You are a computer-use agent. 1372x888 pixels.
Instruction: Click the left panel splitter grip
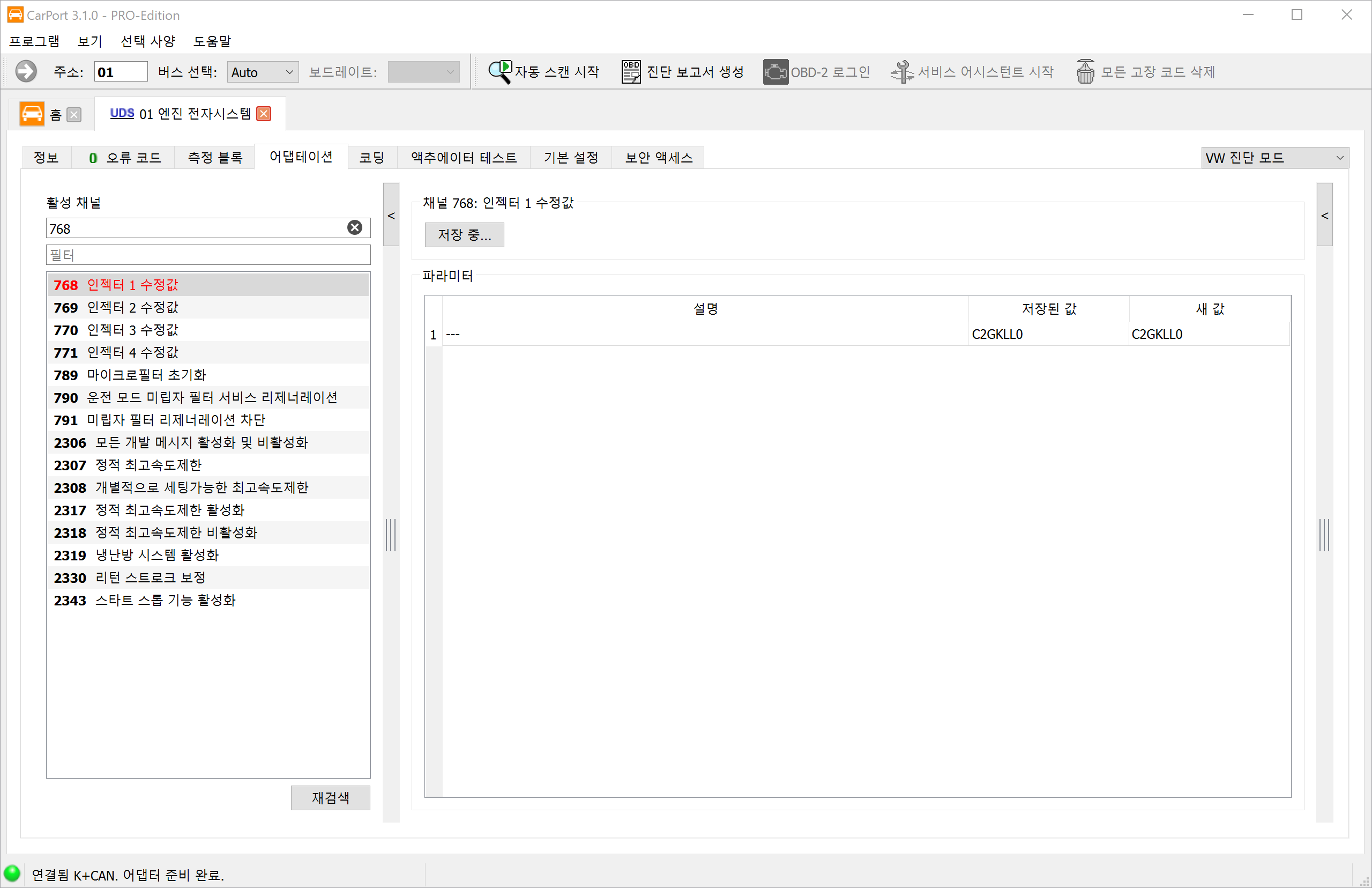tap(391, 535)
